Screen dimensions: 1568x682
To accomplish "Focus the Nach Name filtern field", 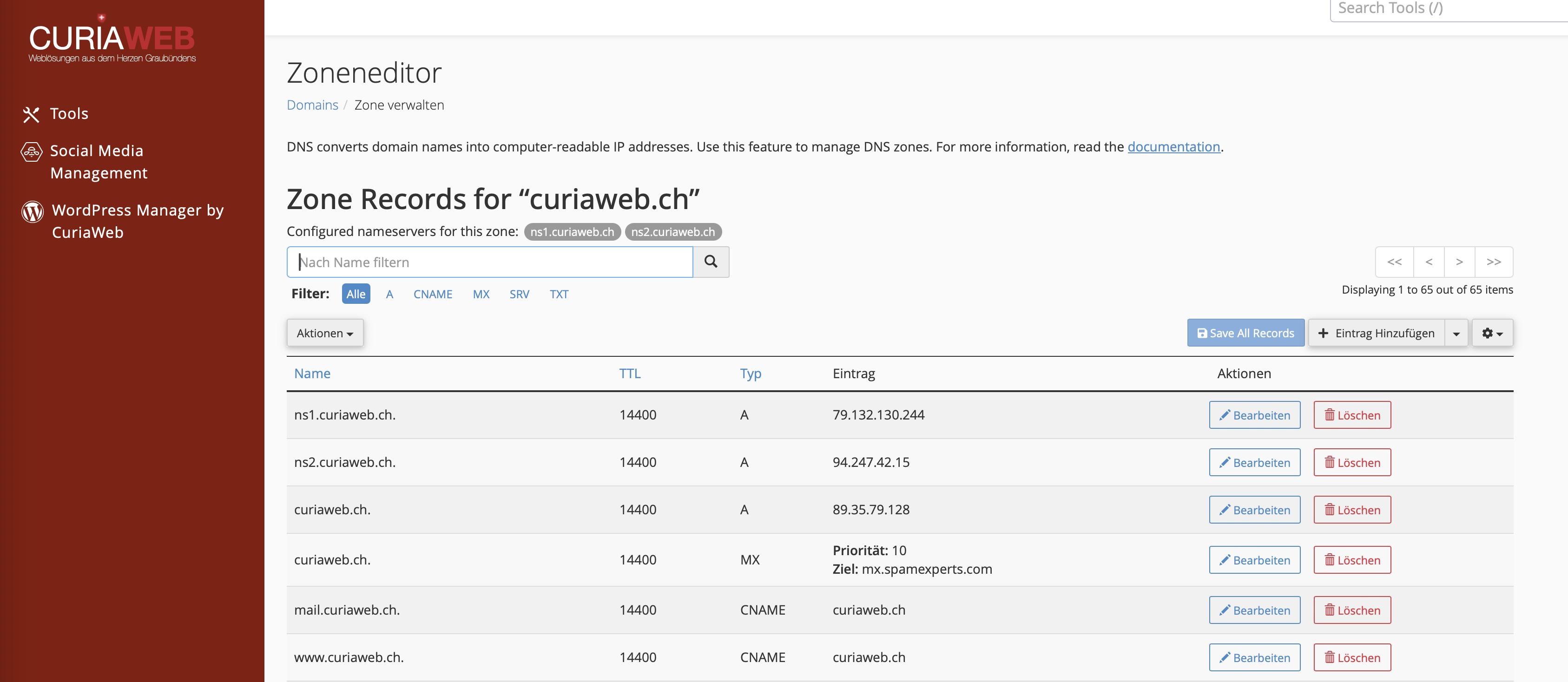I will click(x=490, y=262).
